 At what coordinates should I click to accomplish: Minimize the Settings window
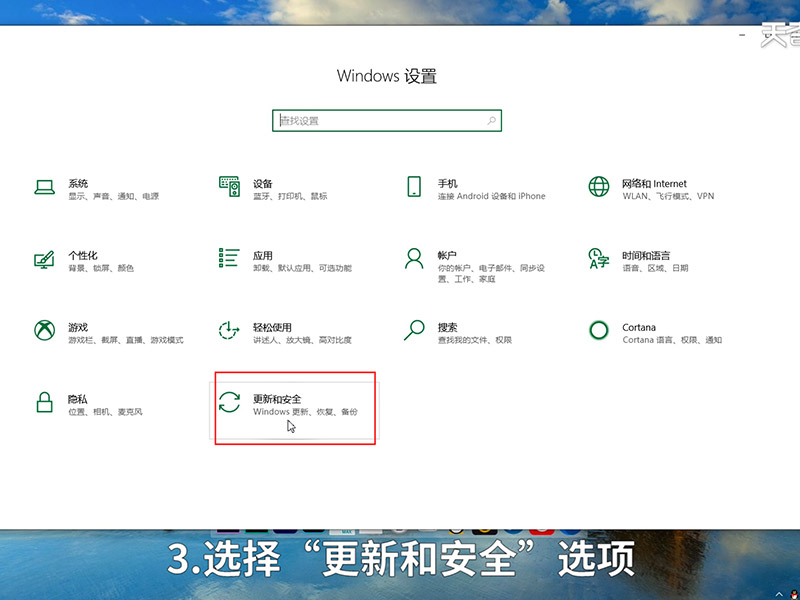[x=742, y=35]
